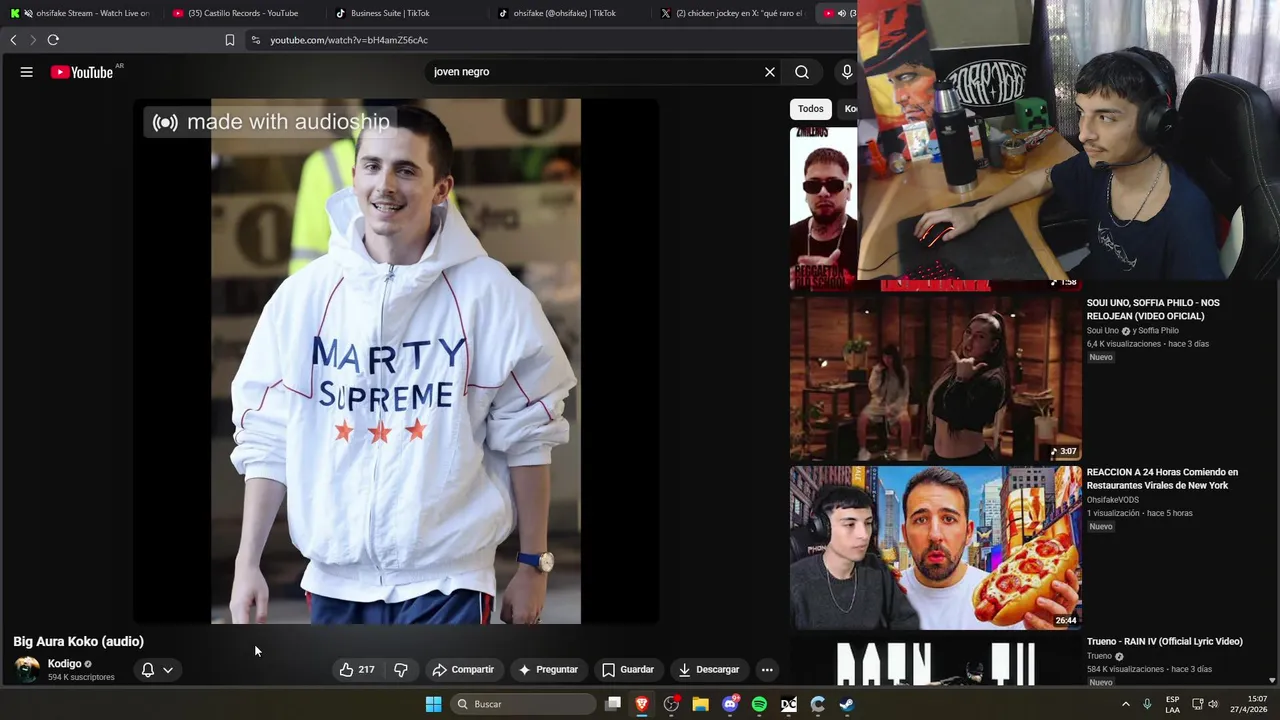The image size is (1280, 720).
Task: Click the tray microphone icon
Action: pos(1147,704)
